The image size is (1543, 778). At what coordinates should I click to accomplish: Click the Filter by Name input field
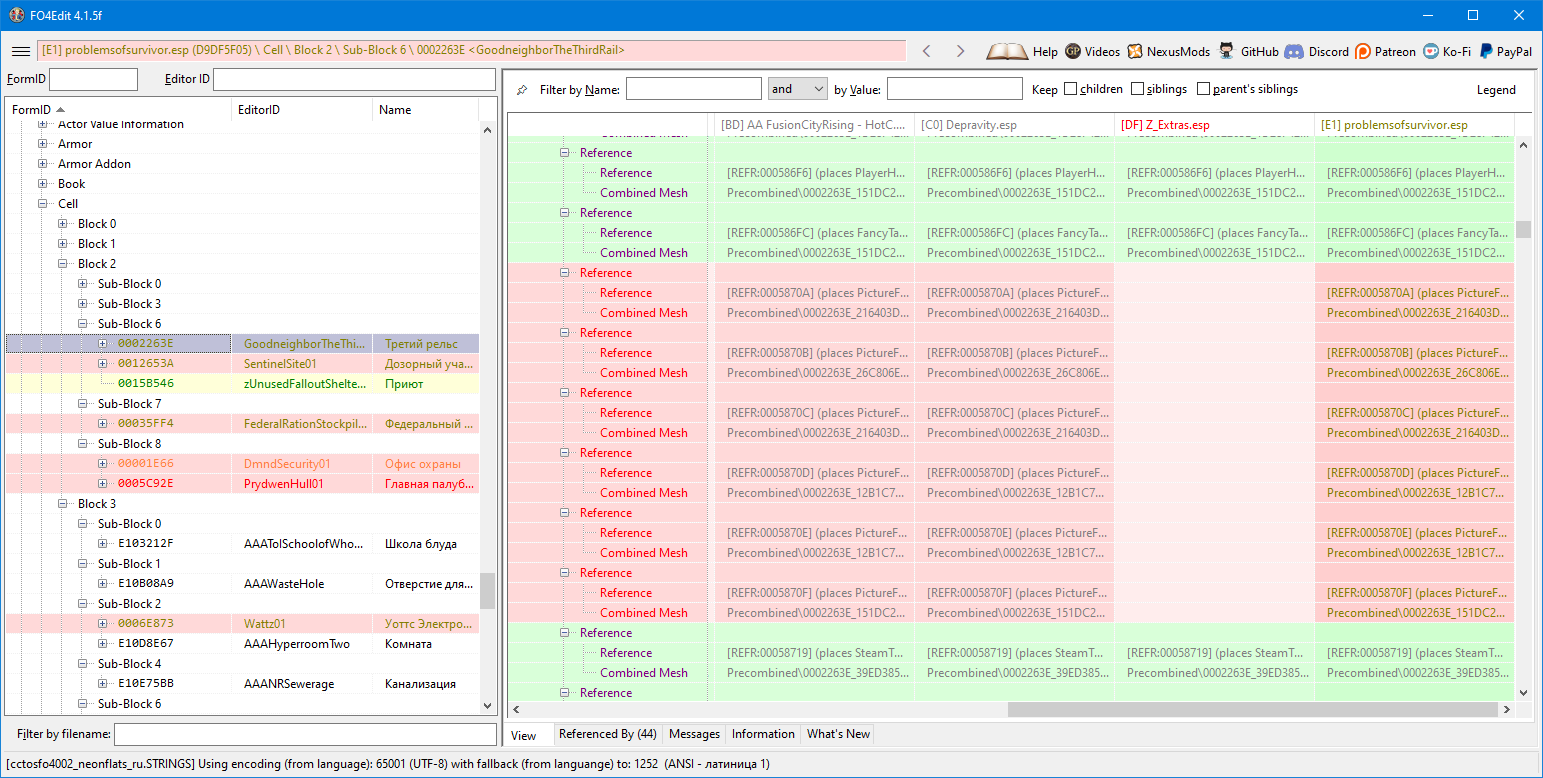tap(693, 89)
